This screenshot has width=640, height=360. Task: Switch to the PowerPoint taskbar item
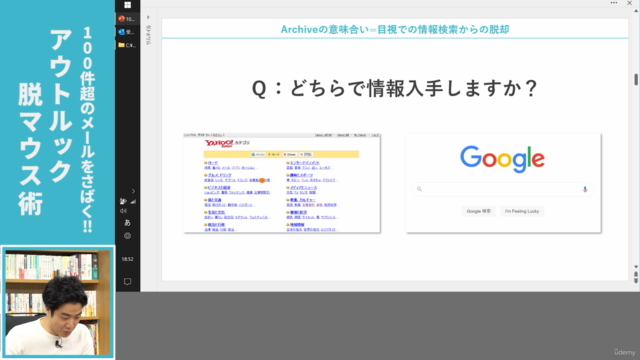(x=127, y=19)
